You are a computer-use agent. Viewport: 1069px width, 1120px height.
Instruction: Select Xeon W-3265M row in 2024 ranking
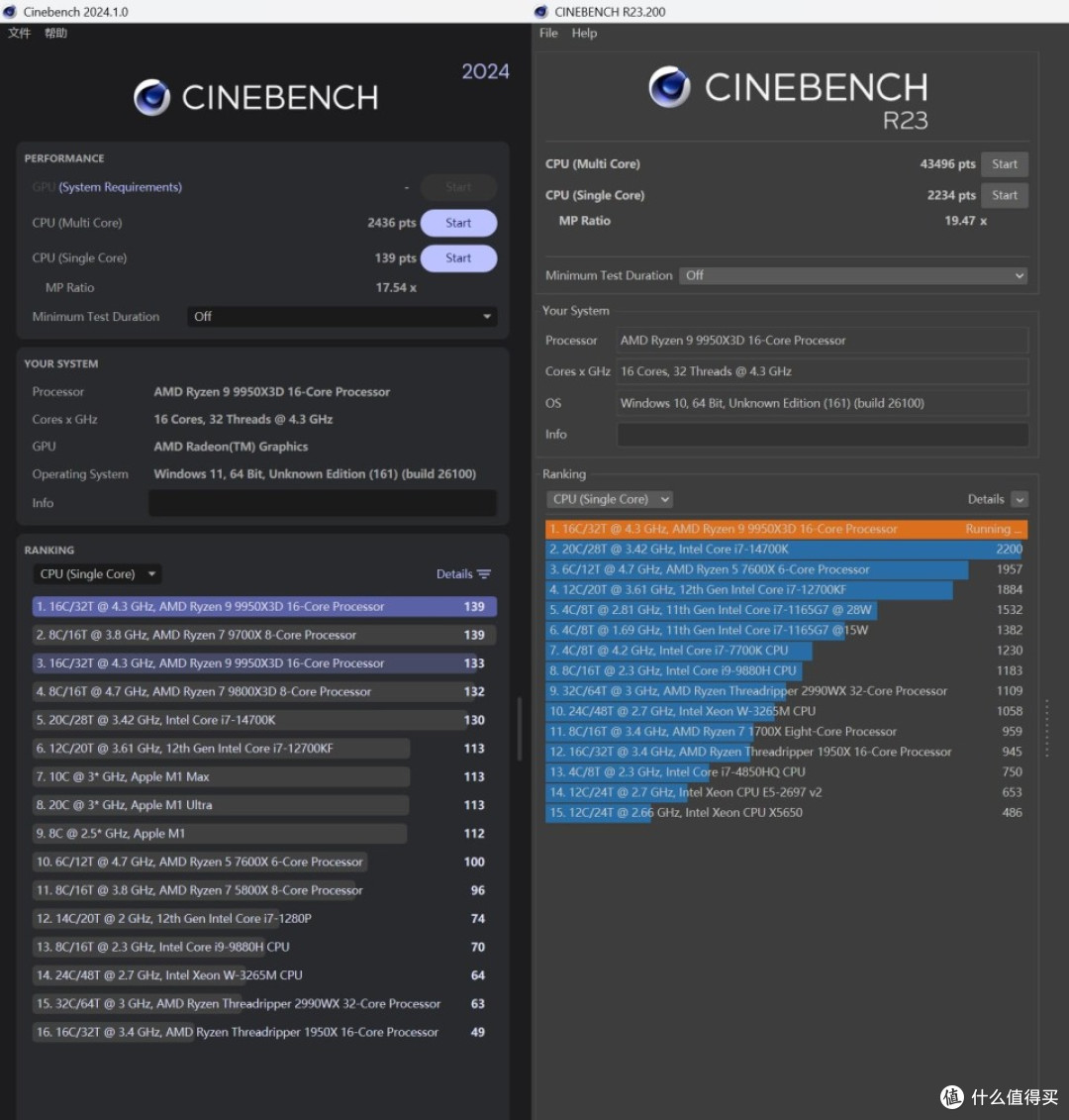point(264,975)
